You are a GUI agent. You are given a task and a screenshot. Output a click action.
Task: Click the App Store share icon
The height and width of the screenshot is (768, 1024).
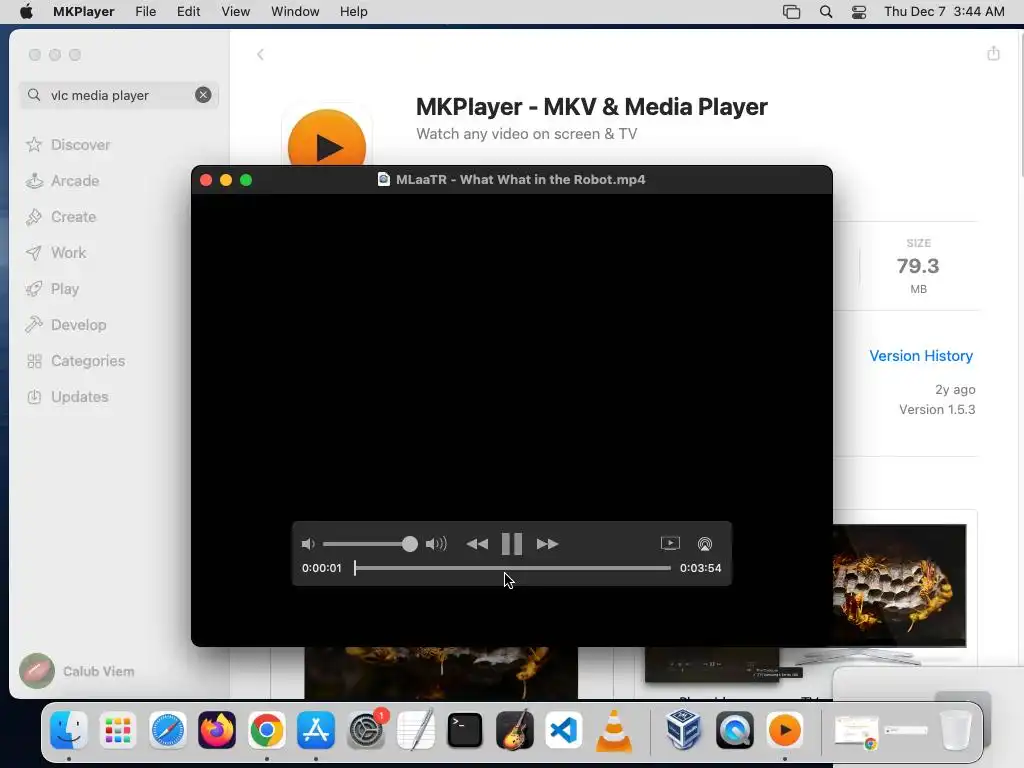pos(993,54)
